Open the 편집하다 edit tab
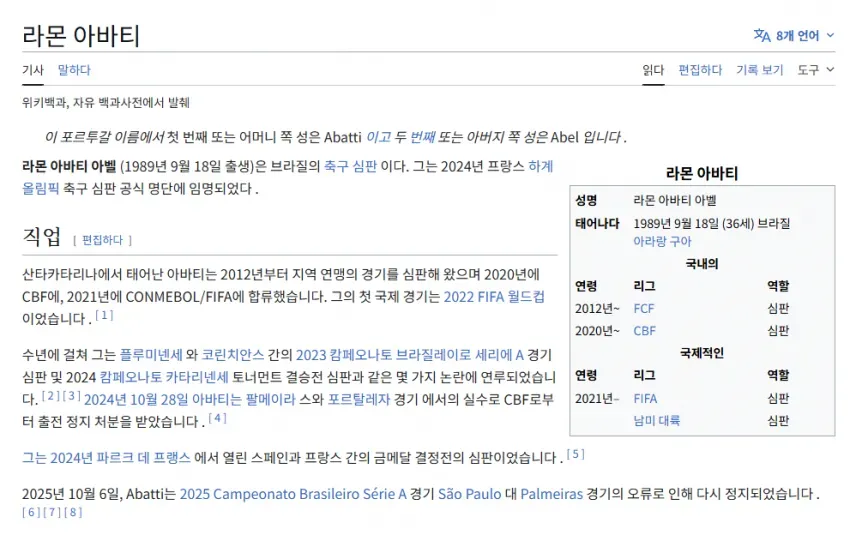This screenshot has width=850, height=541. point(700,70)
